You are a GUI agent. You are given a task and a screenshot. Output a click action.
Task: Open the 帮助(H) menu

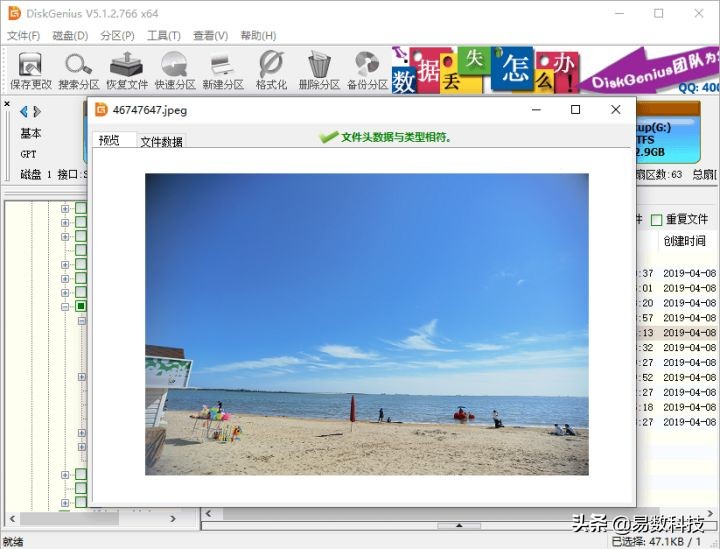[x=258, y=35]
